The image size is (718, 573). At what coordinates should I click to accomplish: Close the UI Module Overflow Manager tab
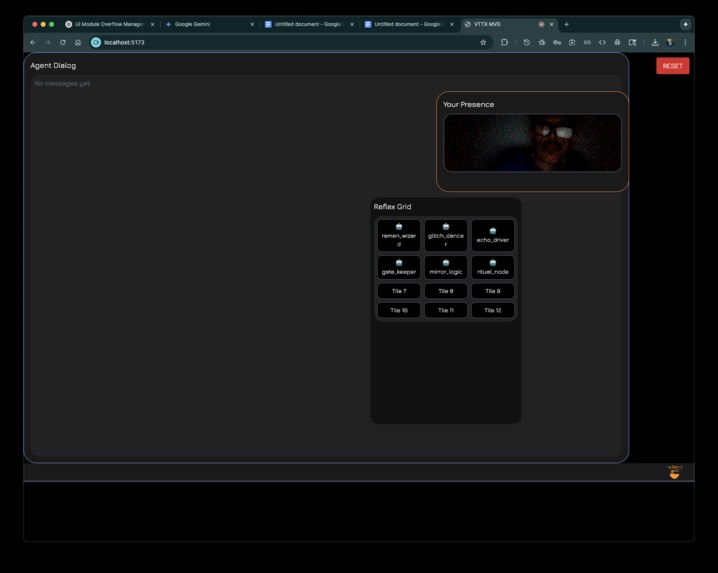[x=152, y=24]
